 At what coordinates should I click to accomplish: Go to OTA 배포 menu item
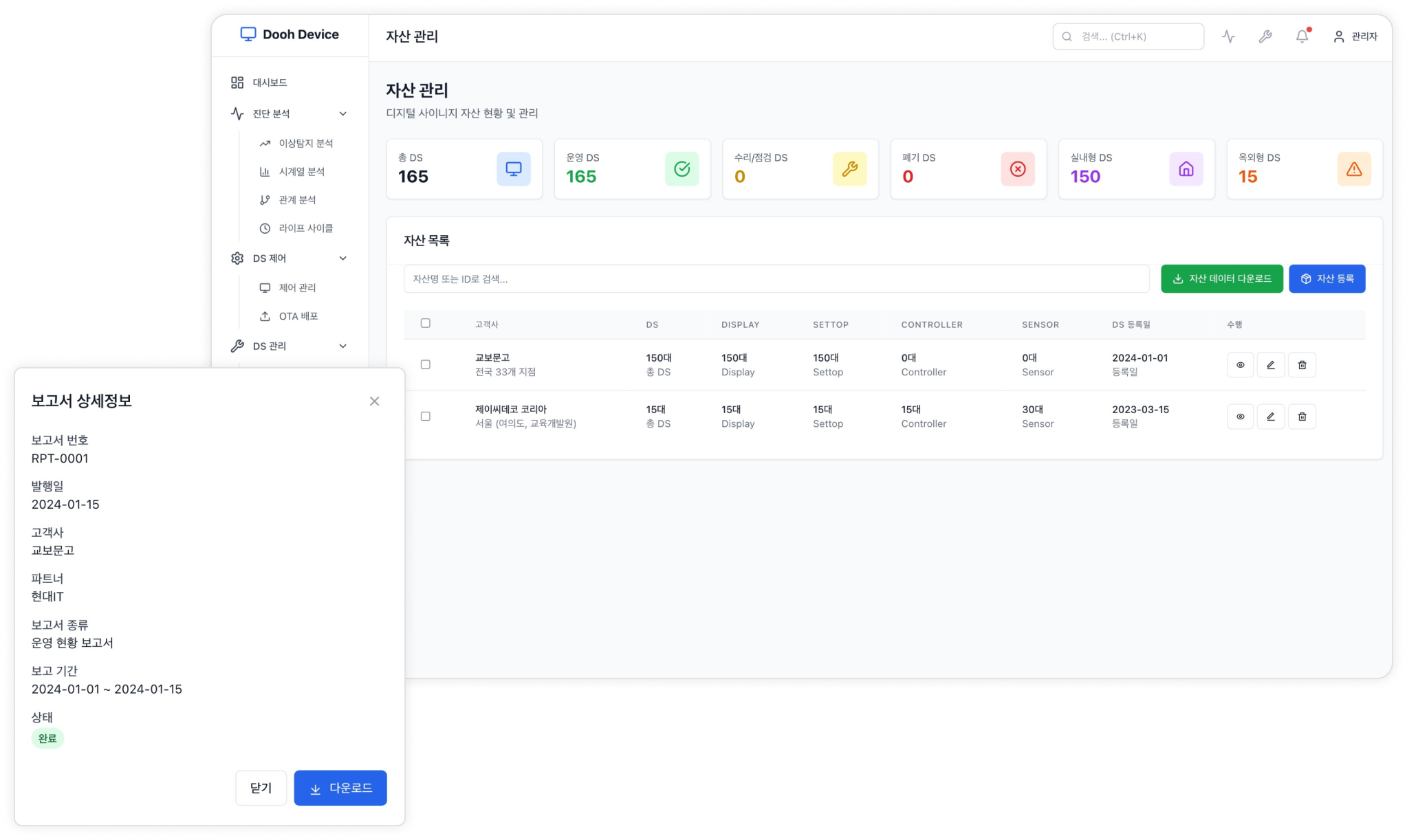[x=298, y=316]
